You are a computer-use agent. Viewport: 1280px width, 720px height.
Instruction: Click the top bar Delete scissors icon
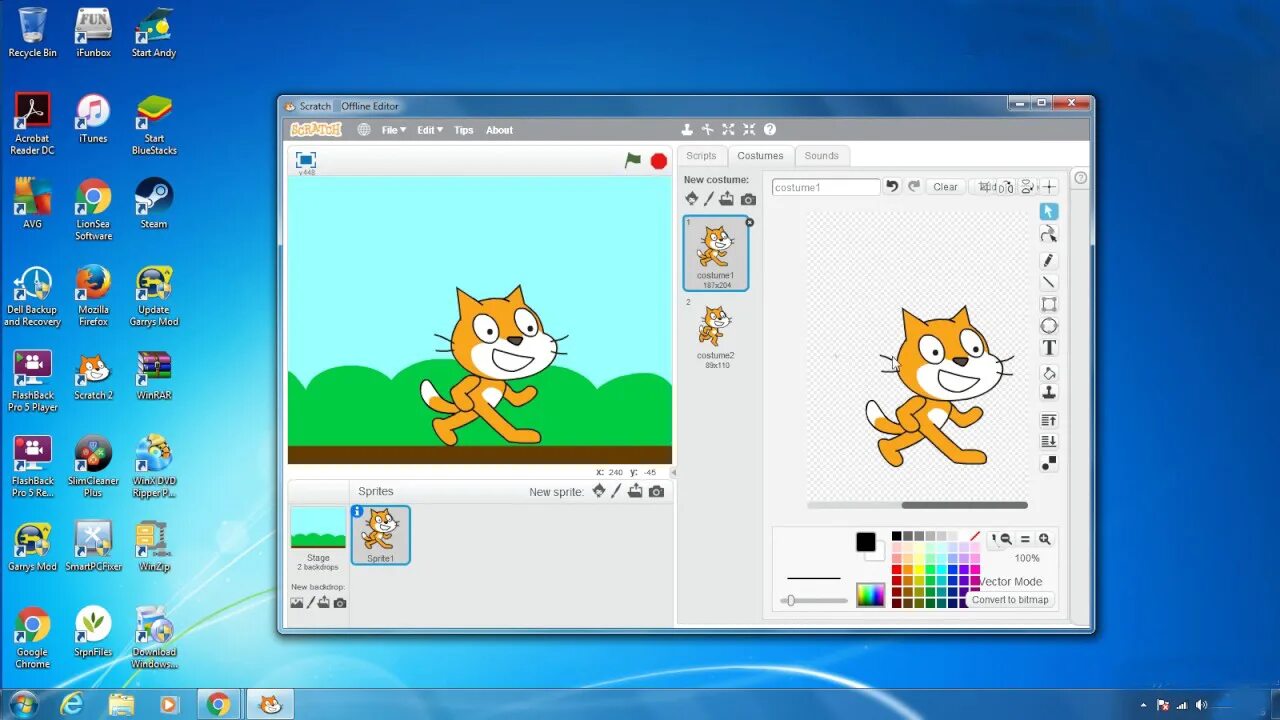(708, 130)
